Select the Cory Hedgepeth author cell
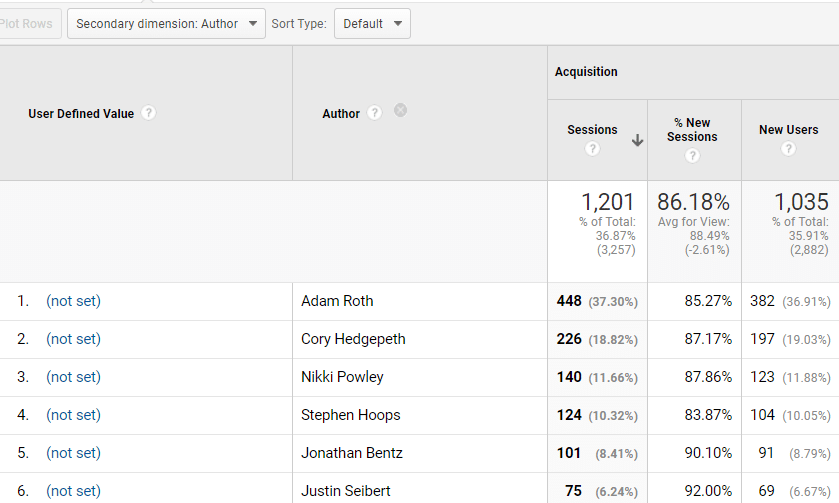 353,339
